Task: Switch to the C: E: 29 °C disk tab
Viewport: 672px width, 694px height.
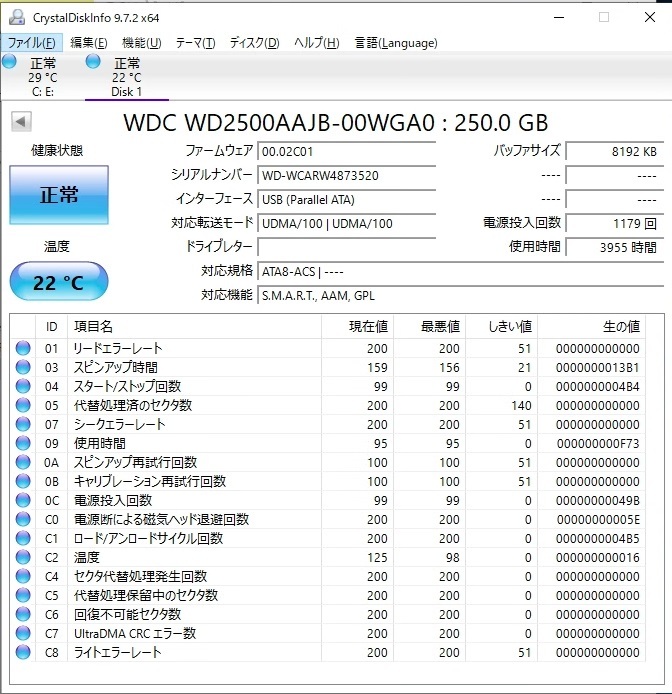Action: click(x=42, y=77)
